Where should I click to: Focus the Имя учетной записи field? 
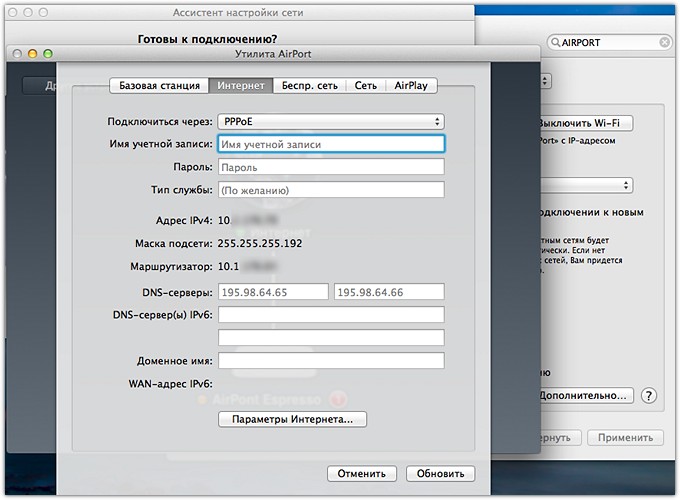tap(331, 144)
